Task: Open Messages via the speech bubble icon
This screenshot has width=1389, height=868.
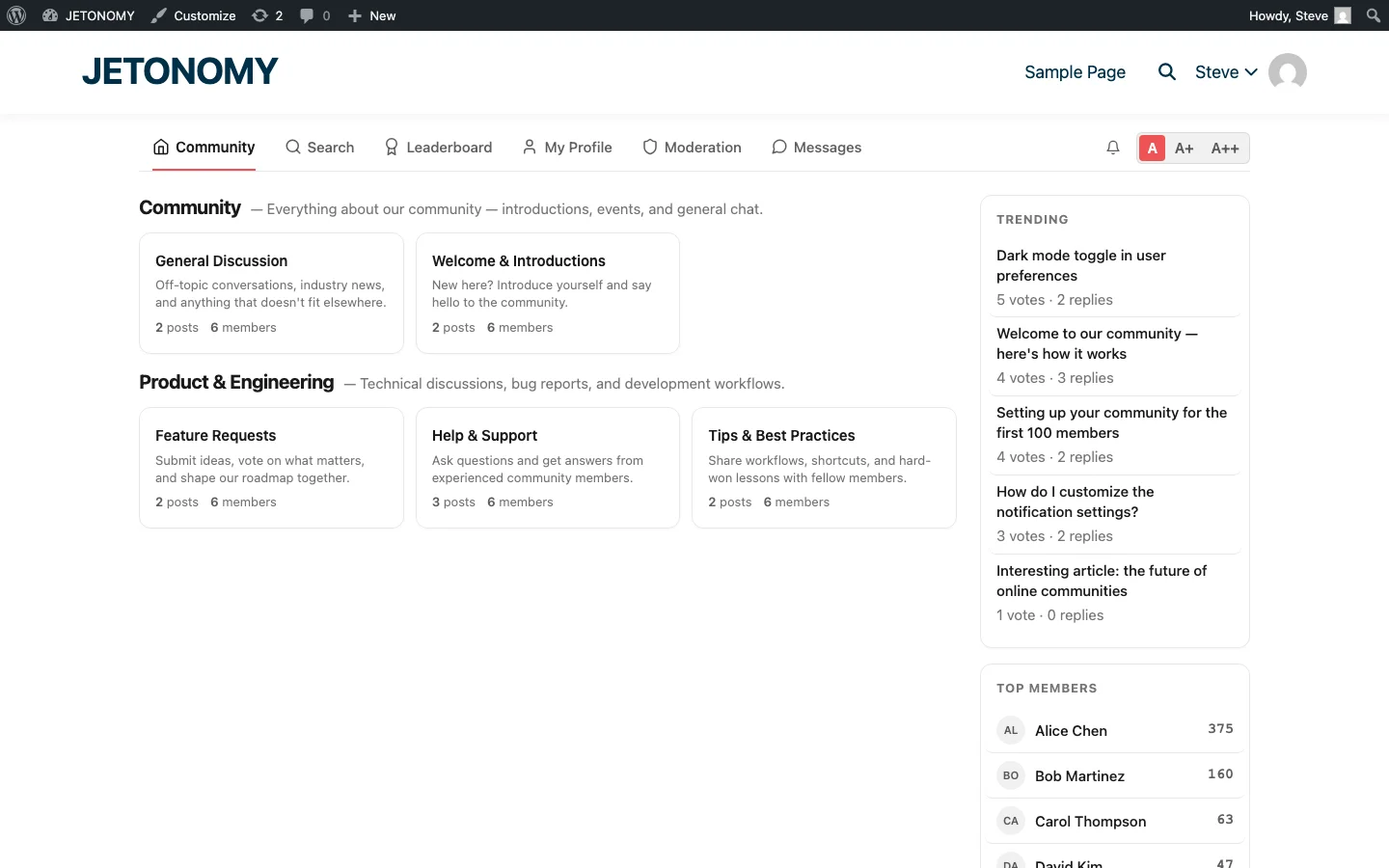Action: click(x=778, y=147)
